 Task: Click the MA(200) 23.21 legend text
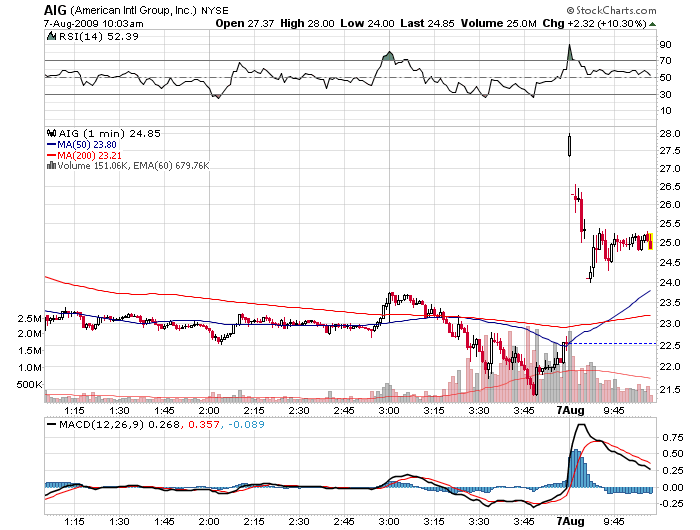[x=89, y=156]
